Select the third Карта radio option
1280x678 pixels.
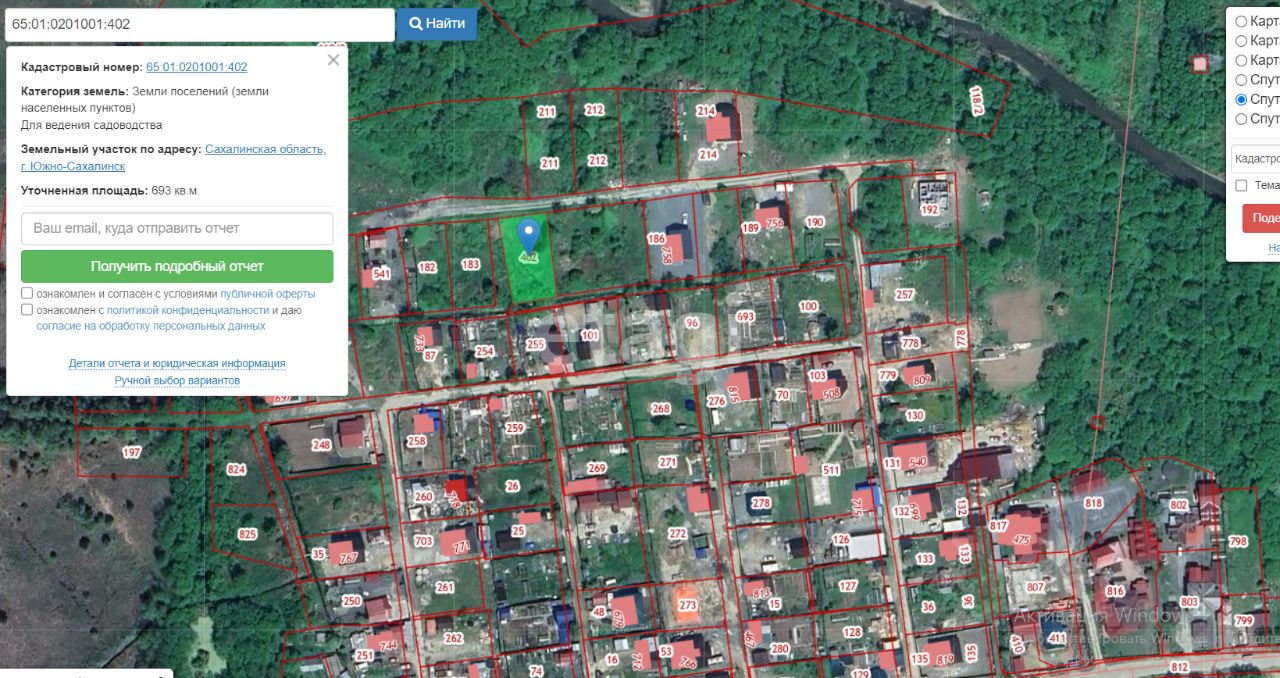pos(1241,60)
